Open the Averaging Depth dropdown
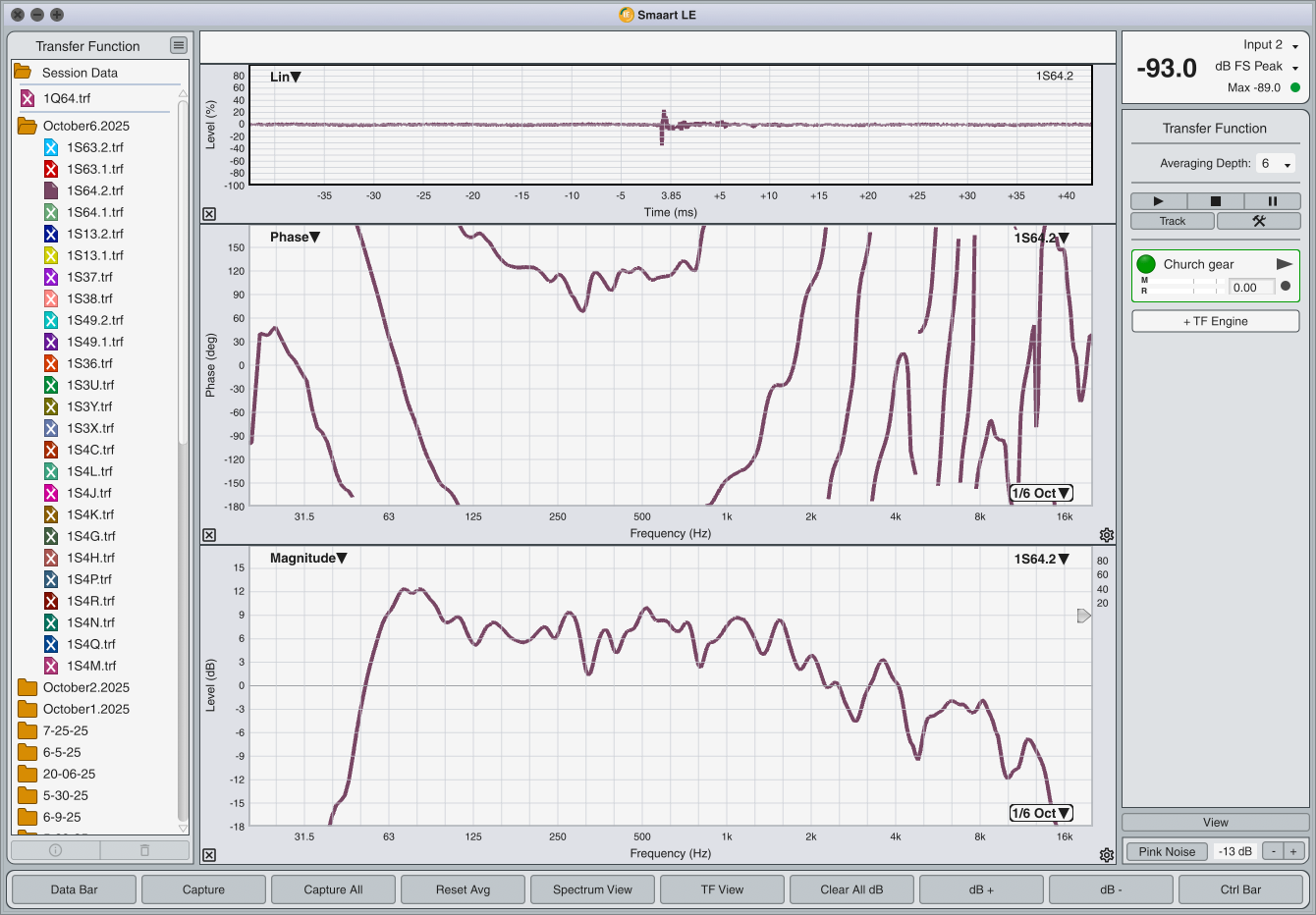This screenshot has width=1316, height=915. pos(1277,164)
